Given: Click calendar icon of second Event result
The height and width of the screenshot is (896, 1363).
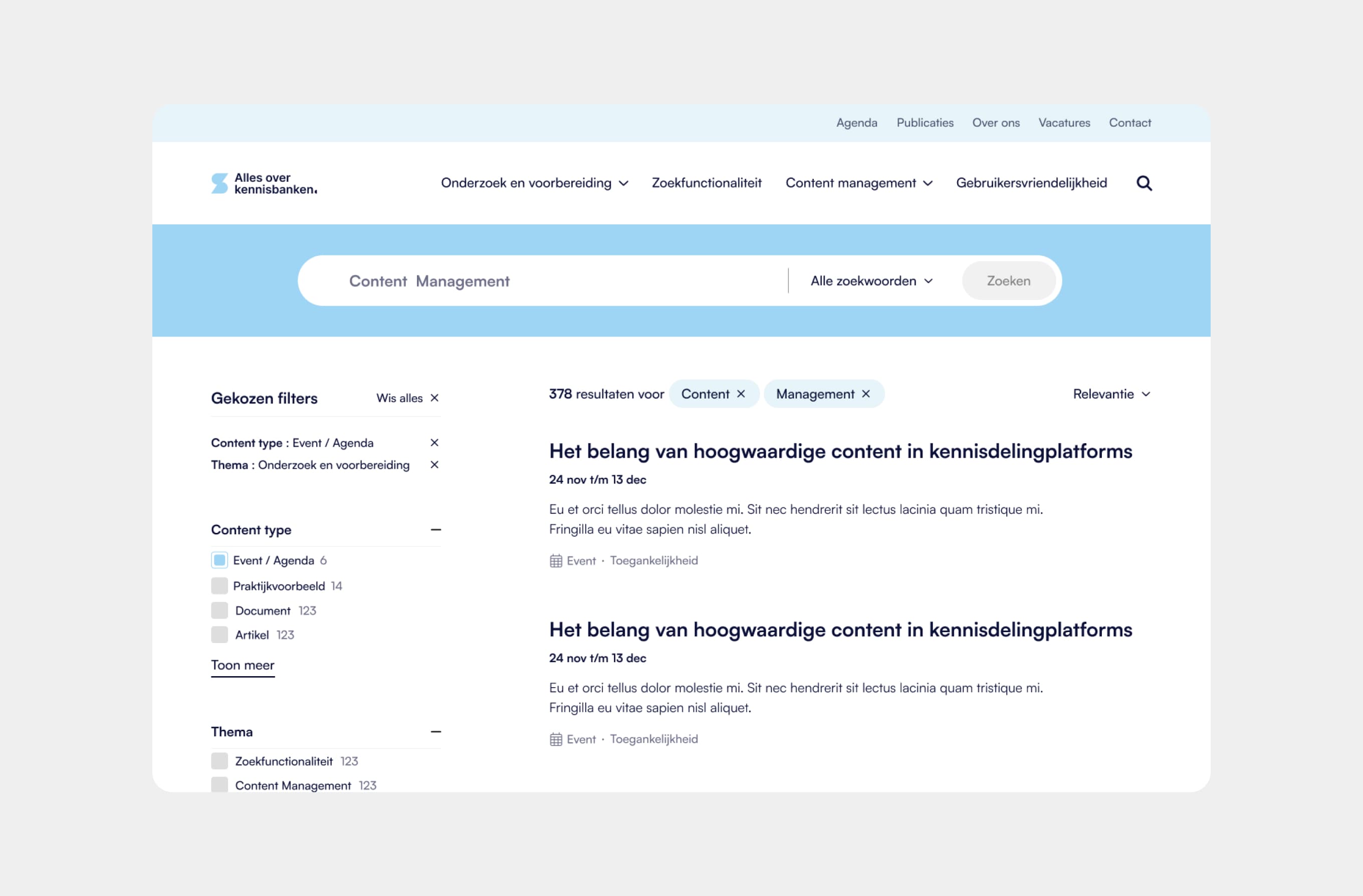Looking at the screenshot, I should point(556,740).
